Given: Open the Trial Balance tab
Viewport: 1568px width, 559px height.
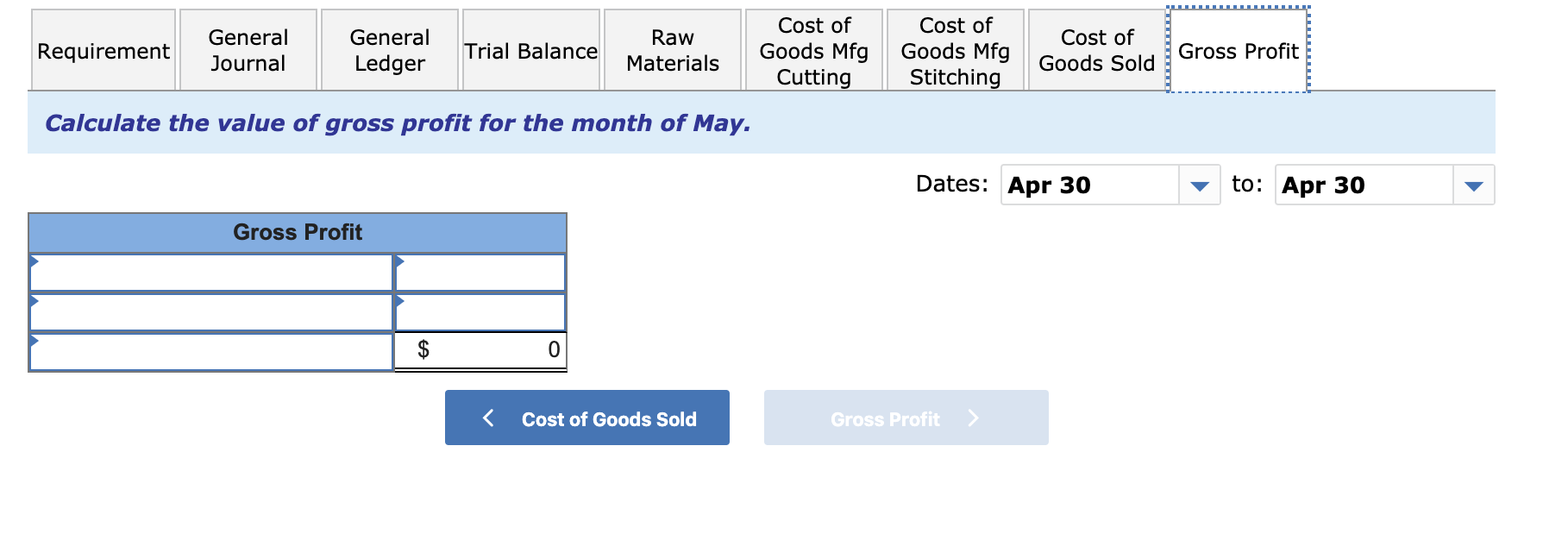Looking at the screenshot, I should click(x=530, y=50).
